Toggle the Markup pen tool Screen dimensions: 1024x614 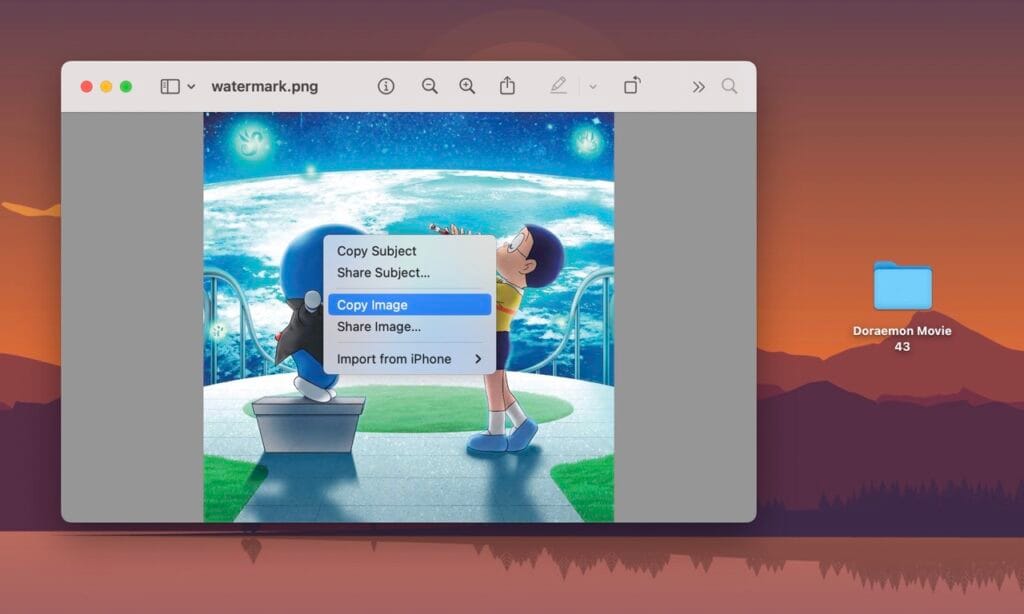pos(558,86)
